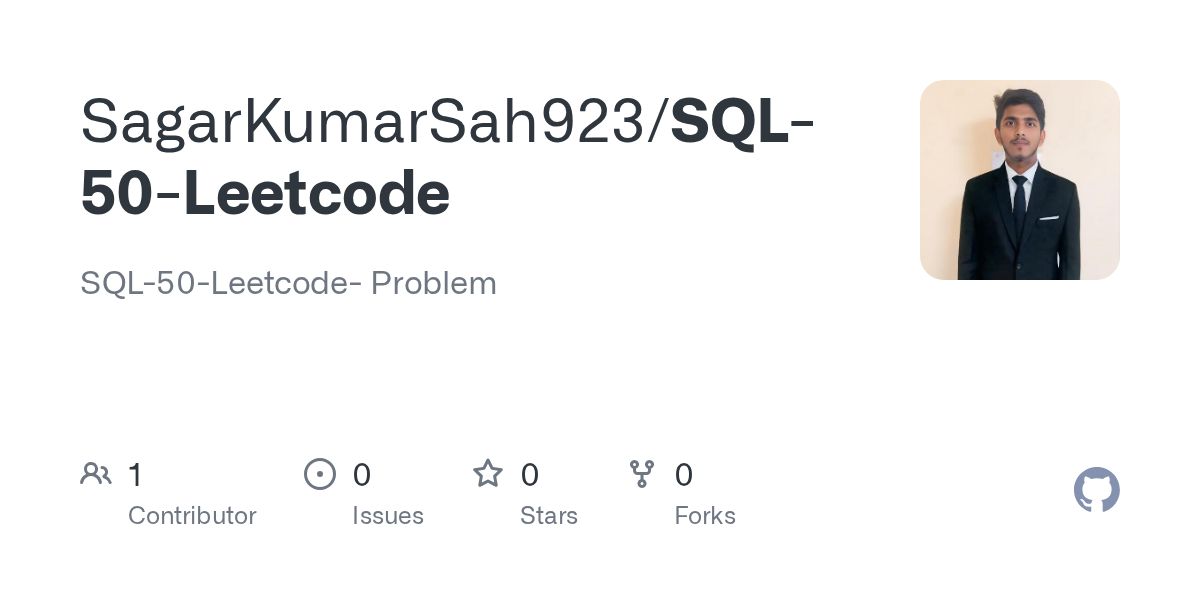1200x600 pixels.
Task: Click the contributors people icon
Action: coord(96,474)
